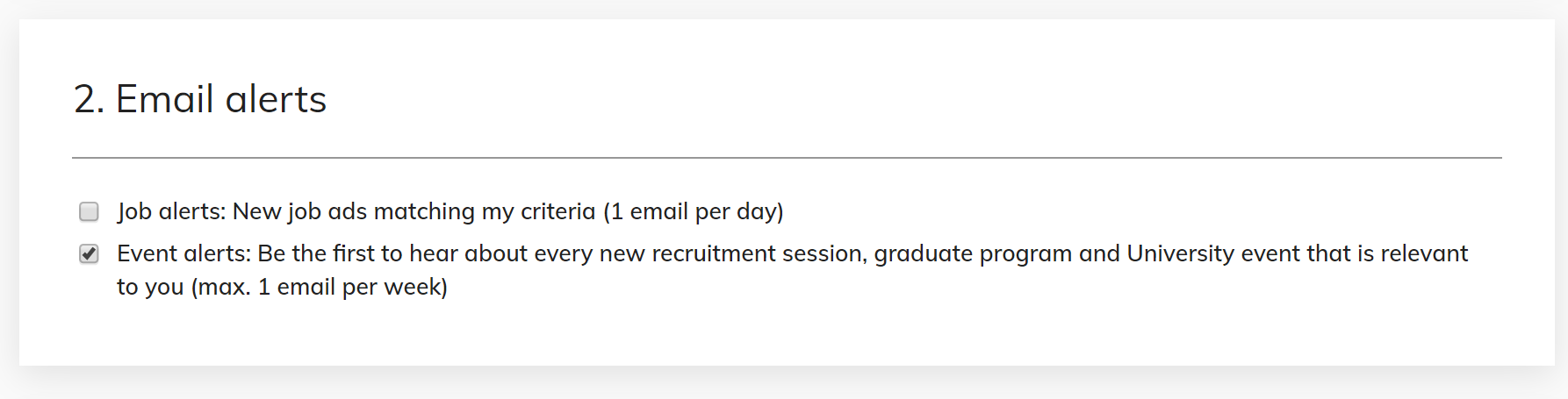
Task: Click the word 'alerts' in the section heading
Action: [x=276, y=99]
